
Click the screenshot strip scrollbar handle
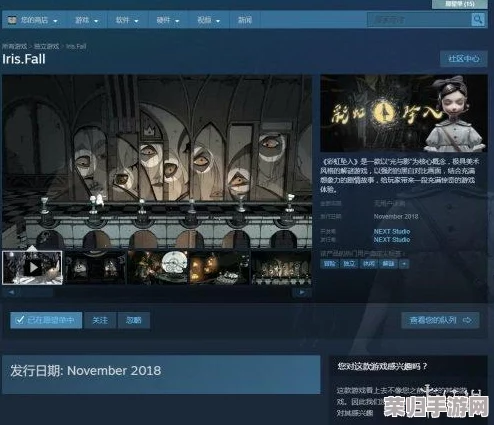coord(36,292)
